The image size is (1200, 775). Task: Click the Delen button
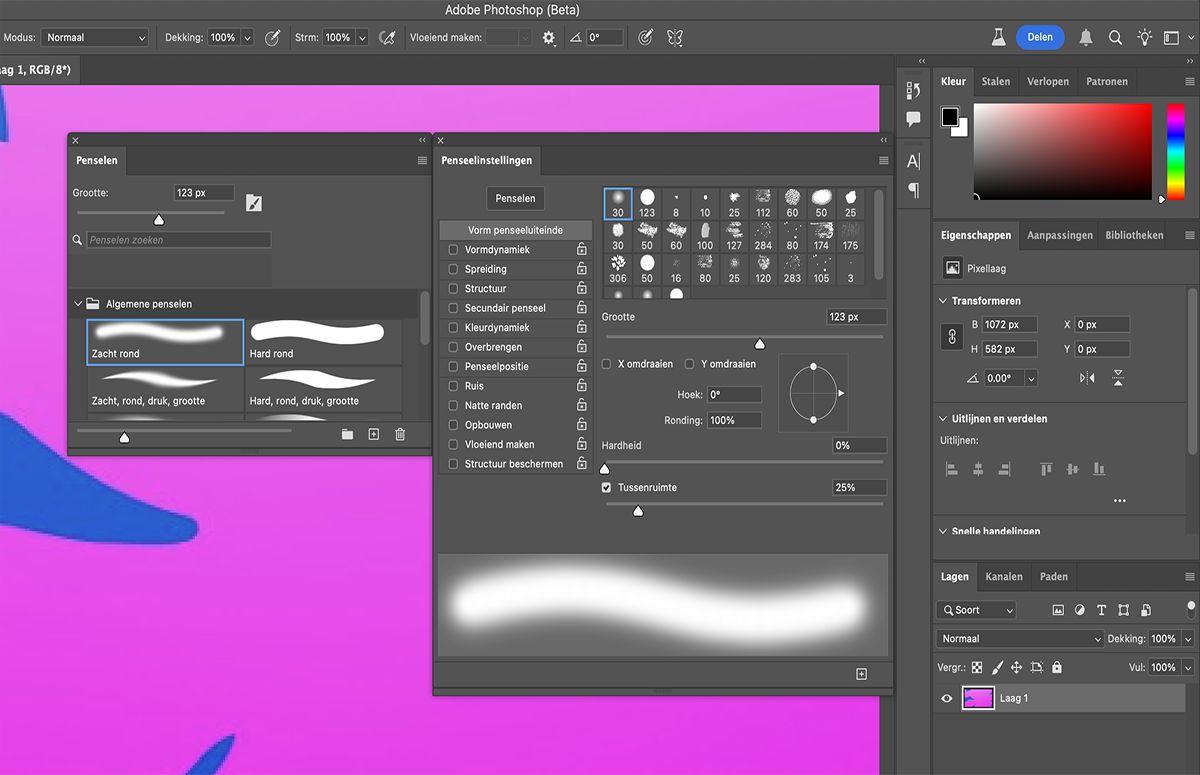[1040, 38]
